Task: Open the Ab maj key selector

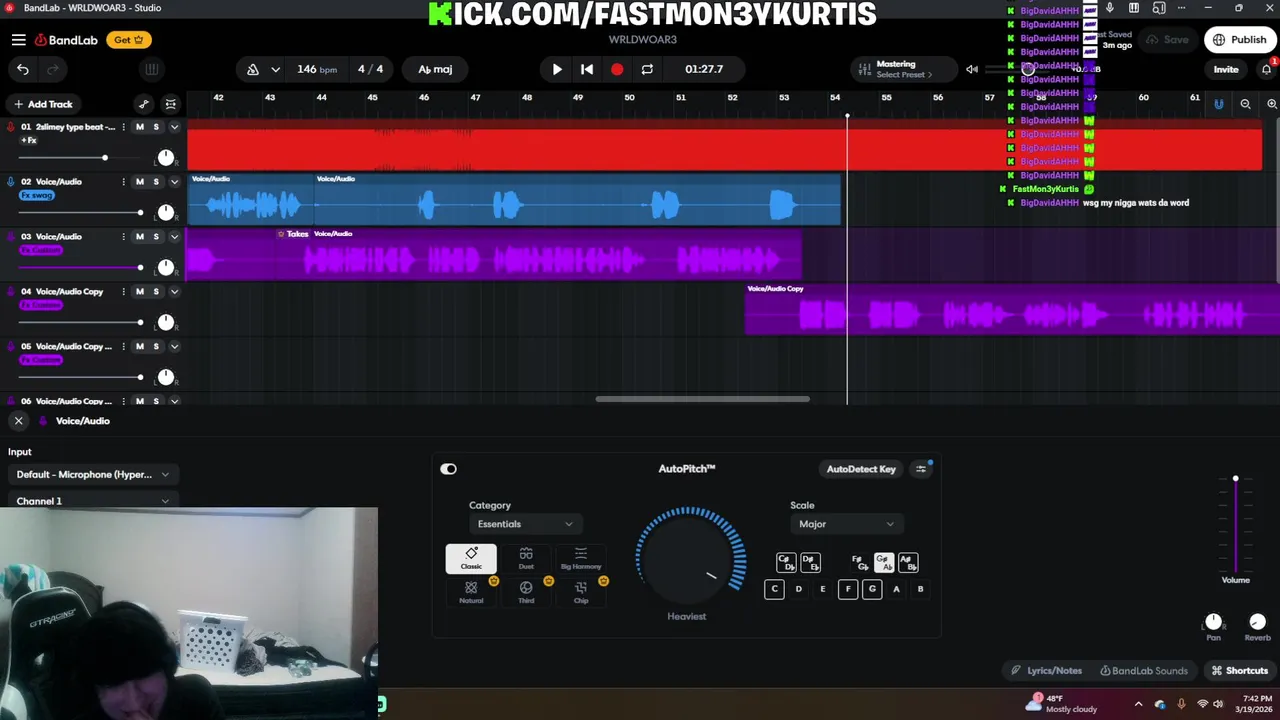Action: coord(435,69)
